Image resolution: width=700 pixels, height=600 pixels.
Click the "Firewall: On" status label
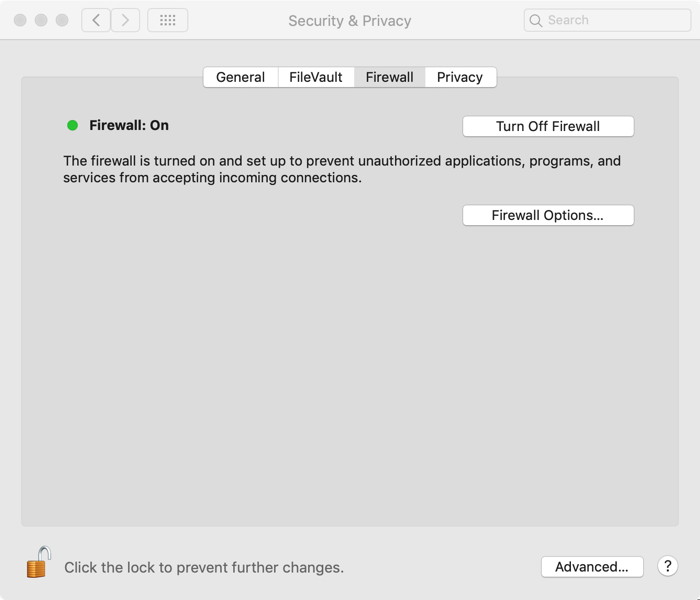click(129, 126)
